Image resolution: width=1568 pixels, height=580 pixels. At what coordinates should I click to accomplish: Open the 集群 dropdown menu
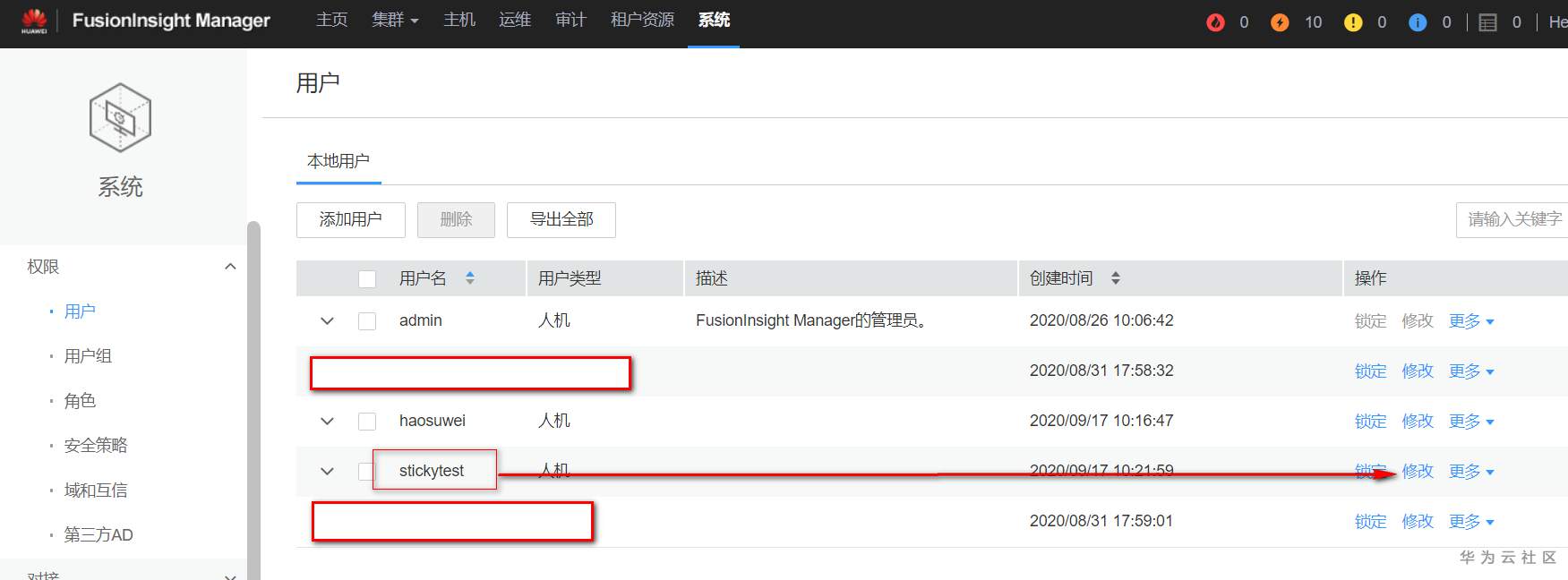(395, 20)
